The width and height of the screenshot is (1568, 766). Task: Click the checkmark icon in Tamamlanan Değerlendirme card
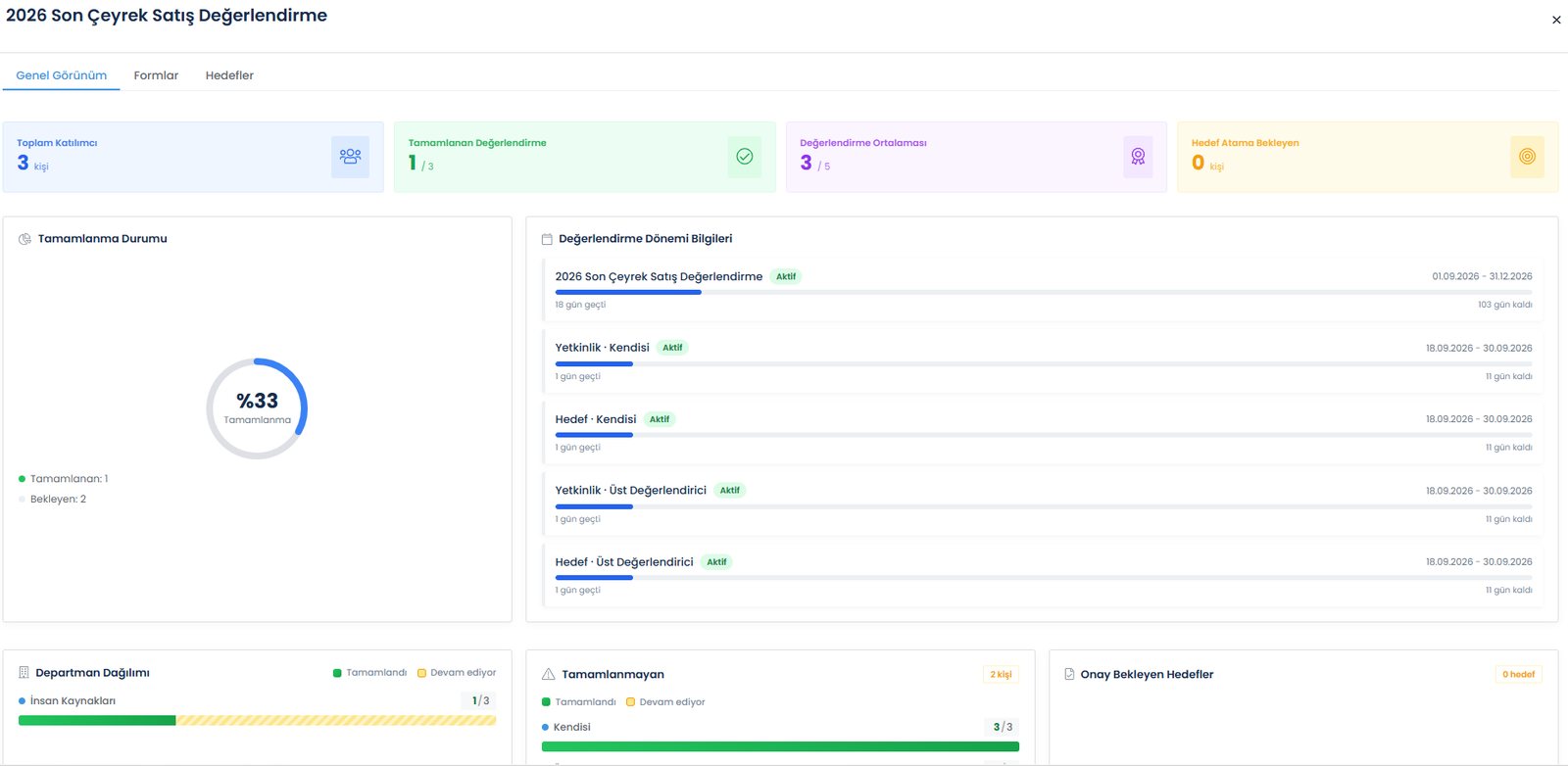pos(745,157)
